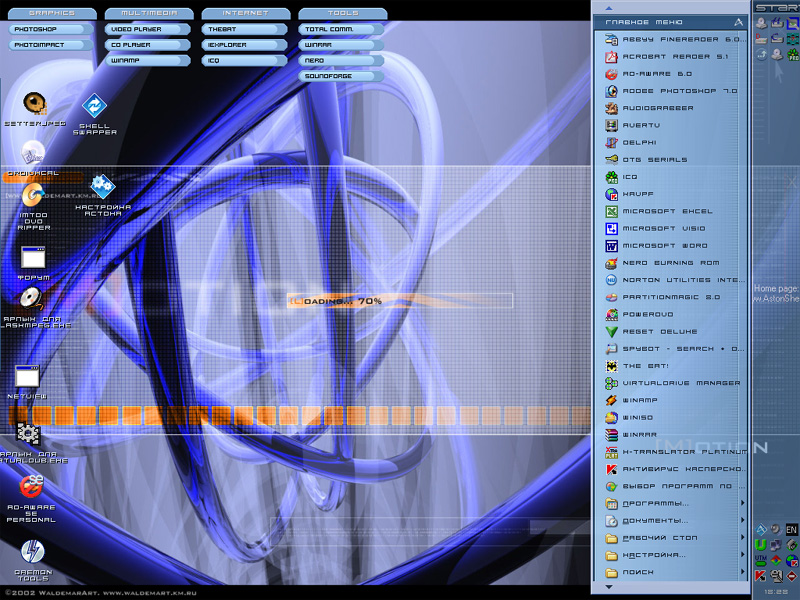This screenshot has height=600, width=800.
Task: Launch PowerDVD from the main menu
Action: 670,315
